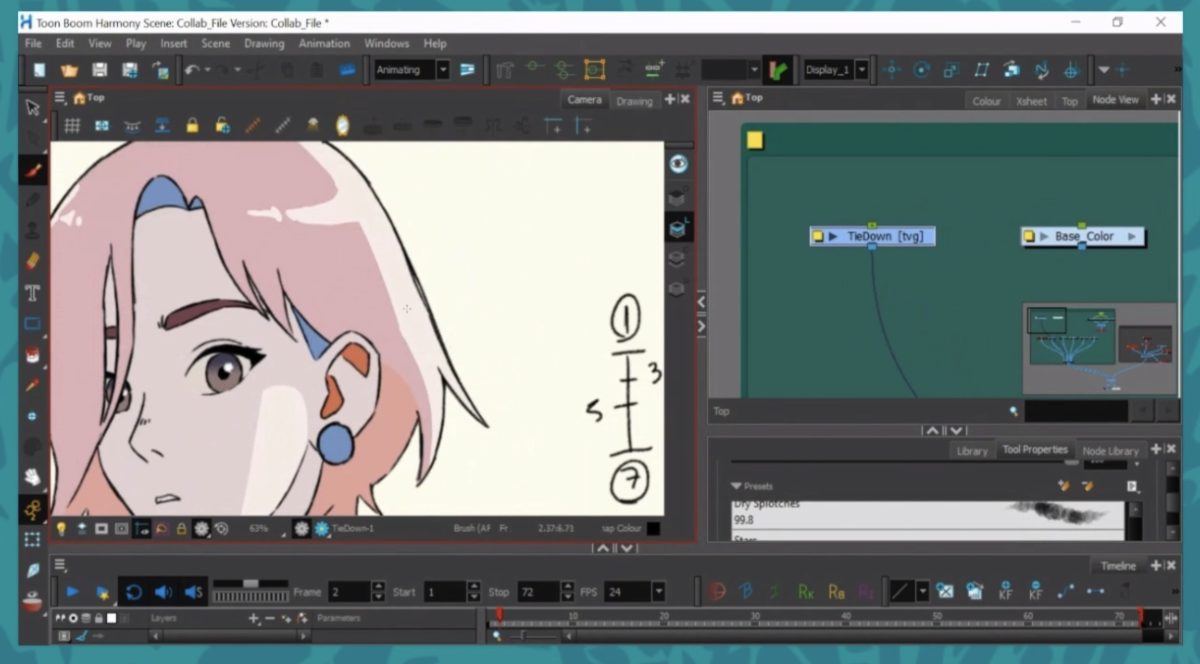Screen dimensions: 1200x664
Task: Click the Save Scene floppy icon
Action: point(99,70)
